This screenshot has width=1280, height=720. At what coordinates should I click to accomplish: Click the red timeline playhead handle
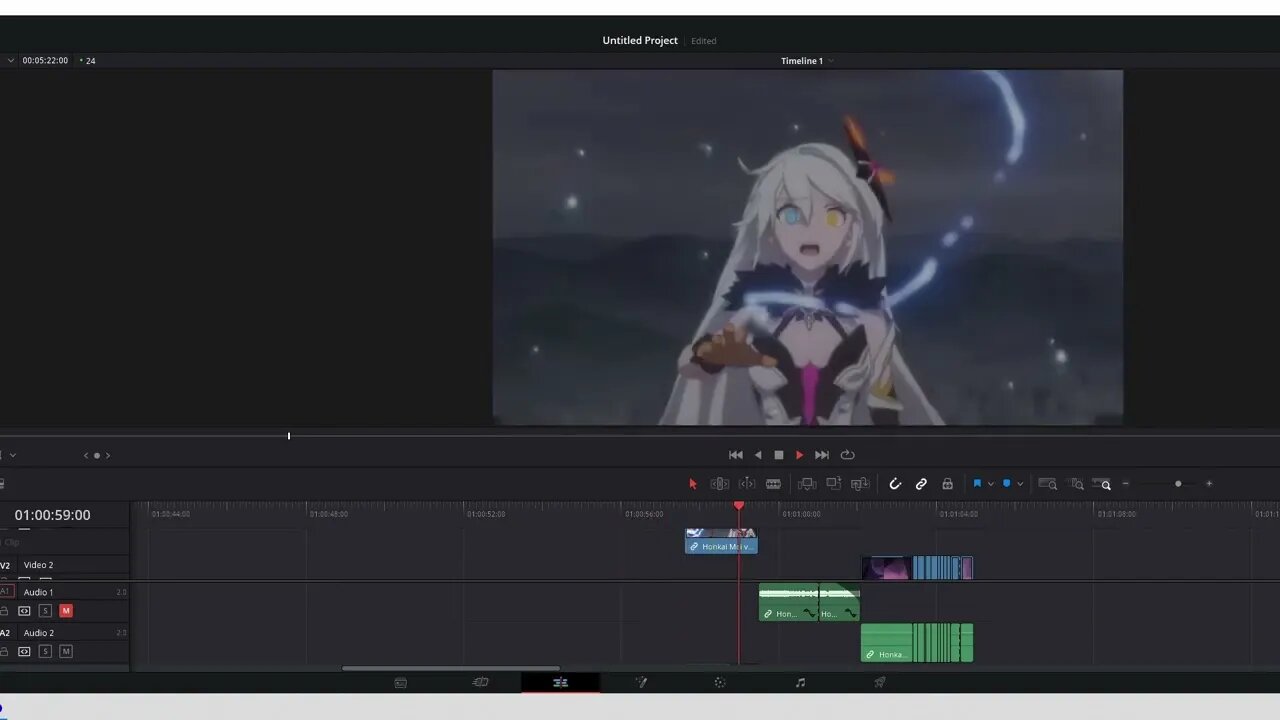pyautogui.click(x=739, y=506)
